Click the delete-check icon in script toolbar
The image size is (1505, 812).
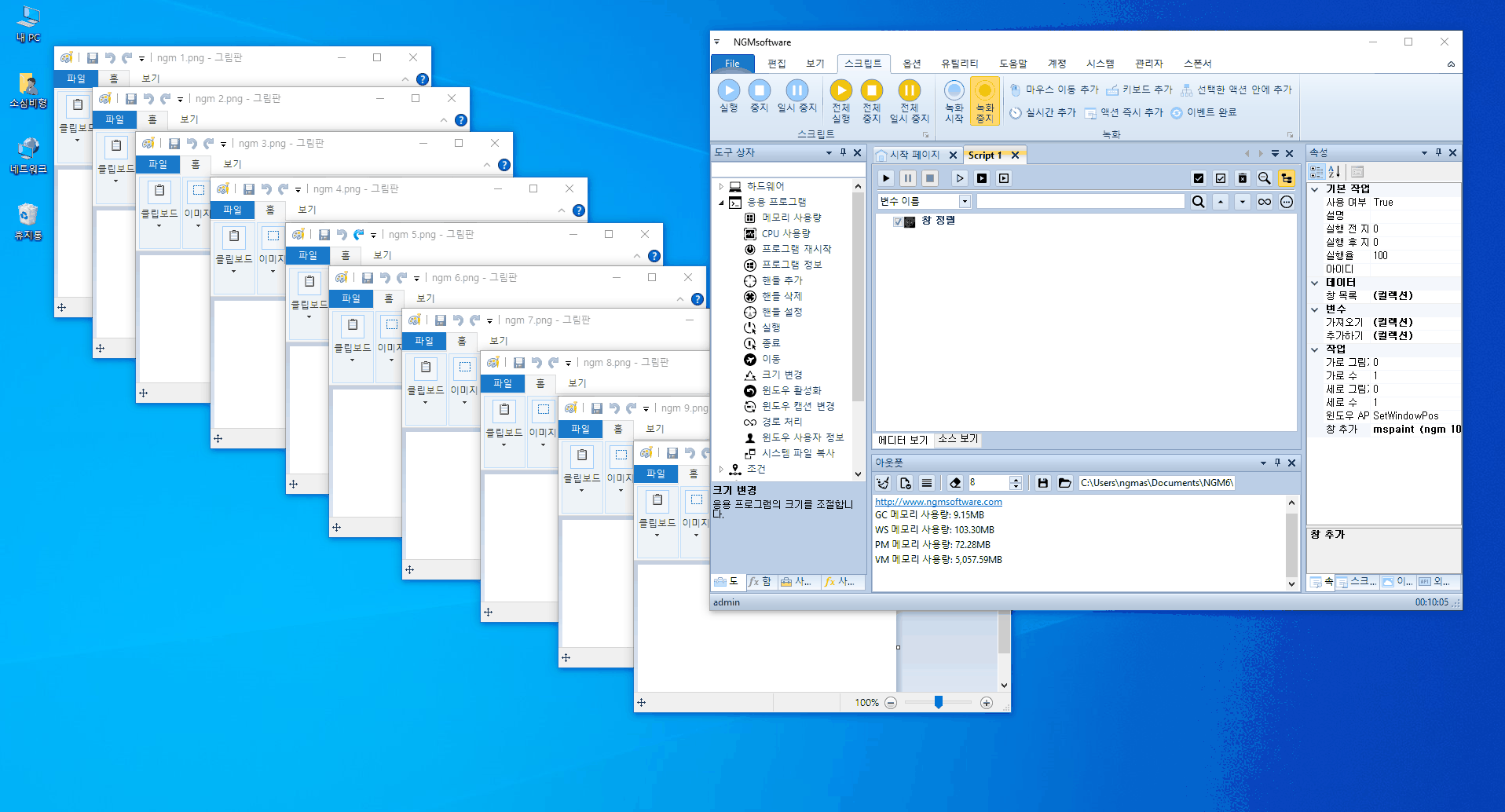[1242, 178]
